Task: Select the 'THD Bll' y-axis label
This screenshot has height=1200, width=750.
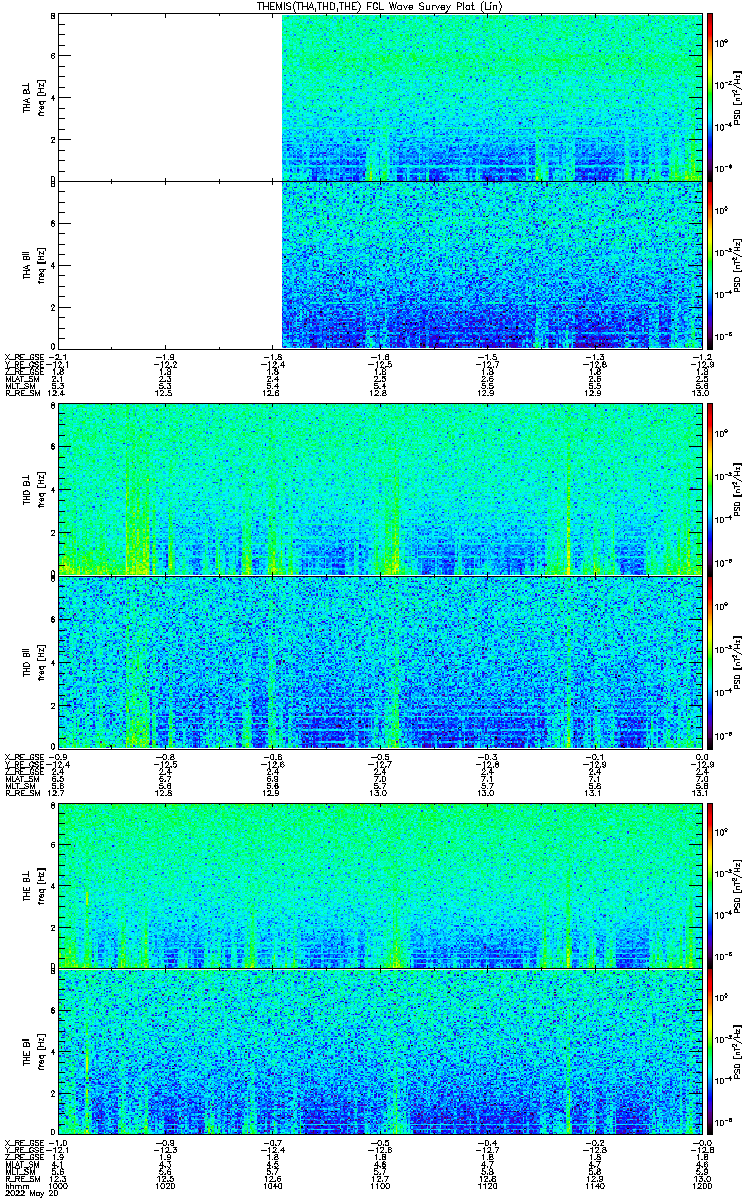Action: (27, 662)
